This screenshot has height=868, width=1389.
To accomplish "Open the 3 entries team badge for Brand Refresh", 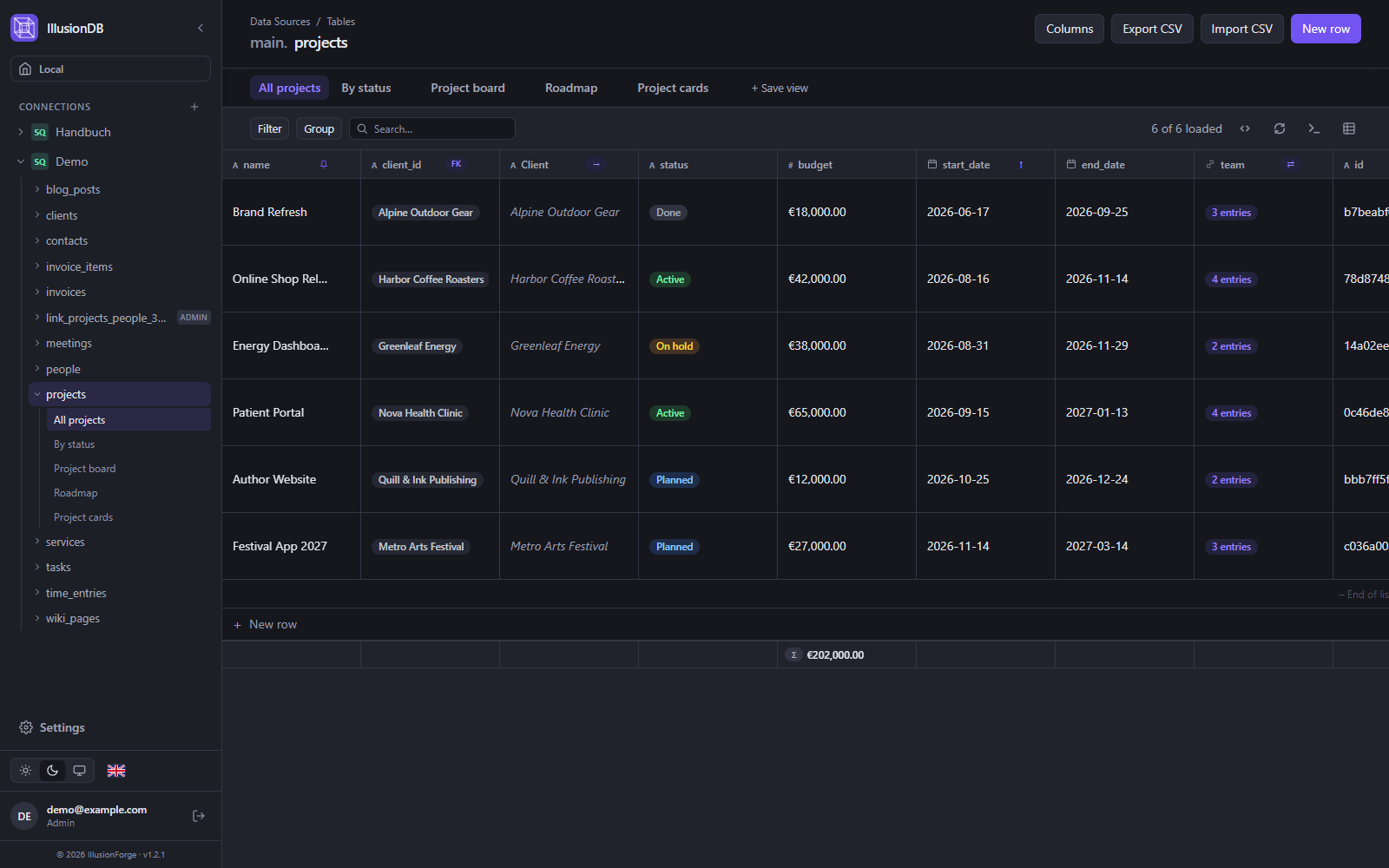I will coord(1231,213).
